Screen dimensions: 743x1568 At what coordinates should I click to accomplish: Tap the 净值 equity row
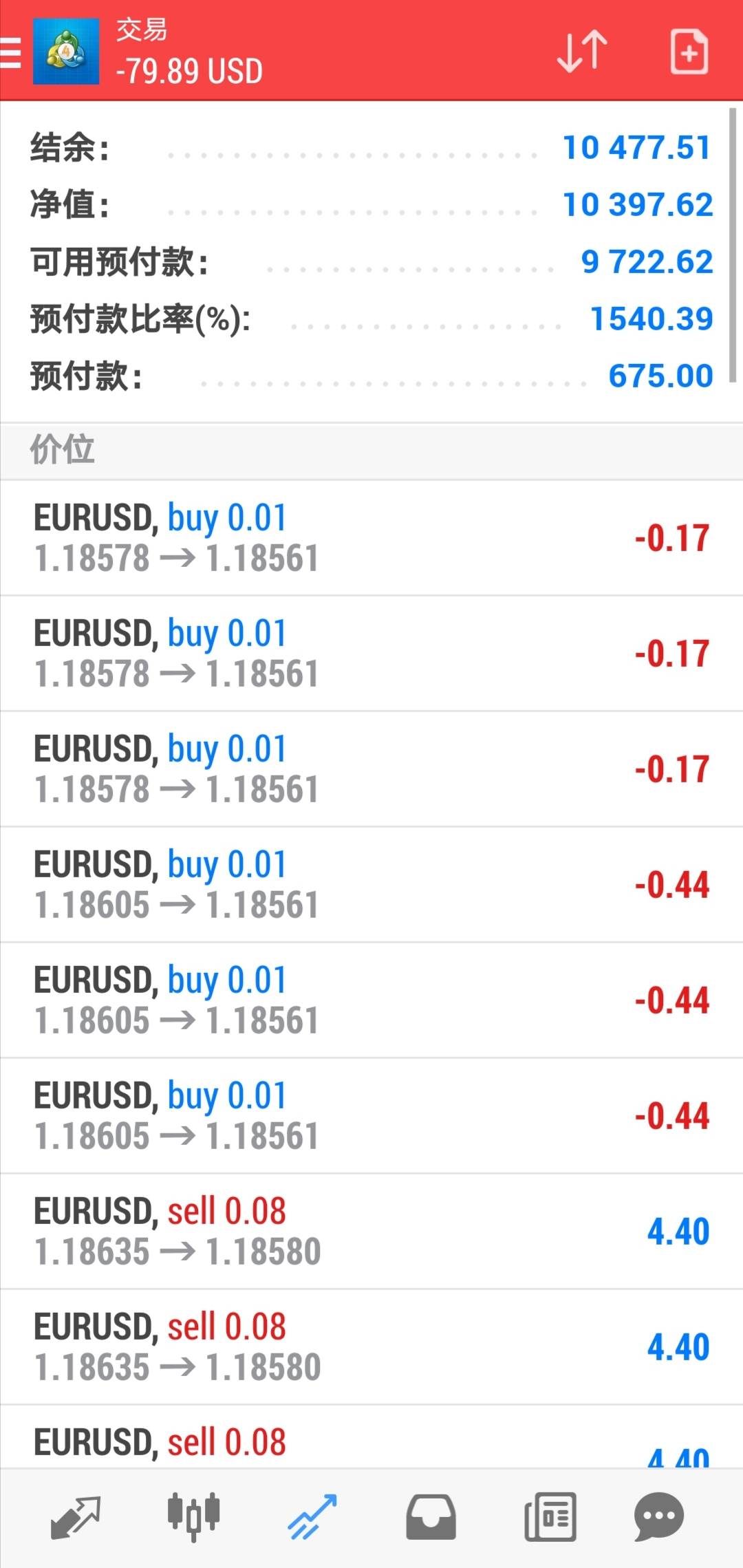[x=370, y=205]
